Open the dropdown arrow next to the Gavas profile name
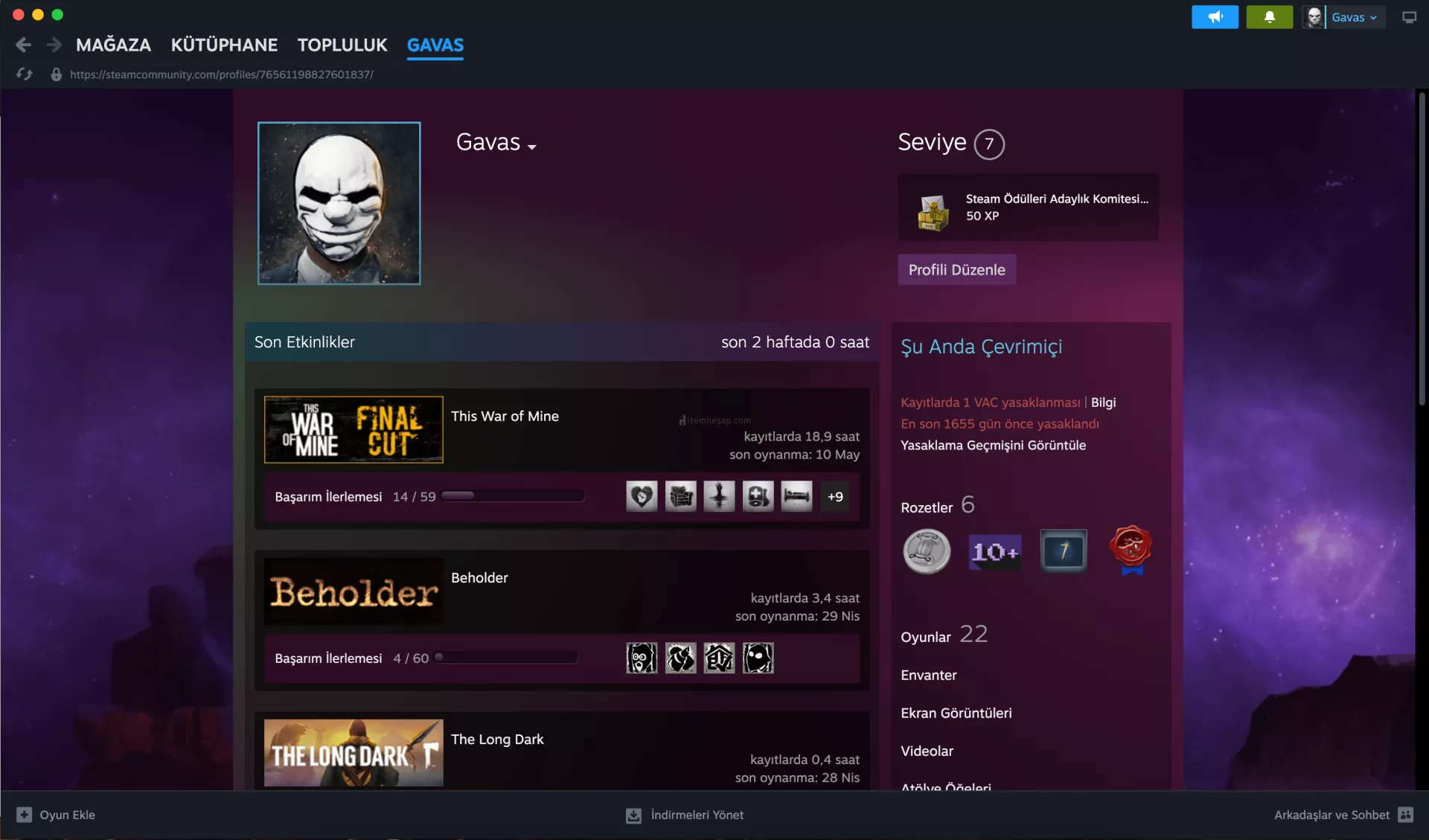1429x840 pixels. point(531,147)
